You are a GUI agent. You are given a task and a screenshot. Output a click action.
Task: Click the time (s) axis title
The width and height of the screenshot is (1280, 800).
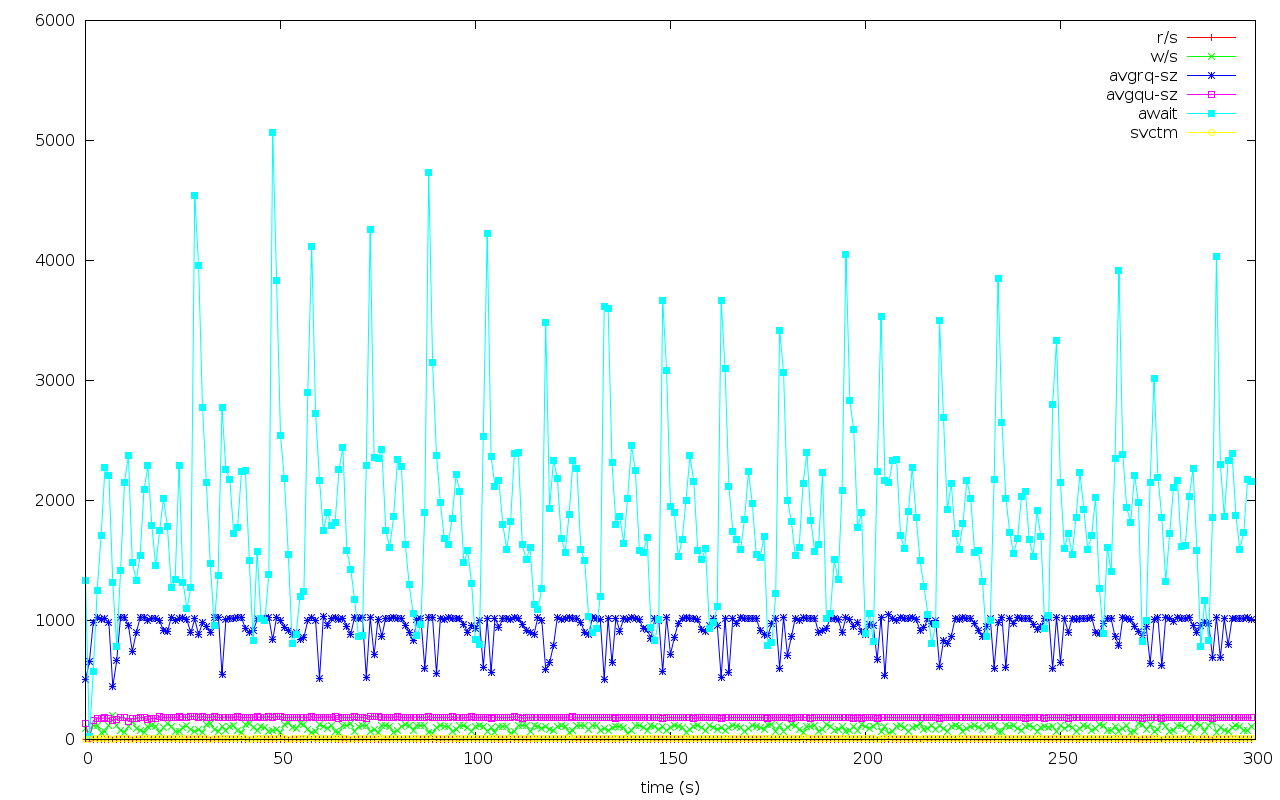[x=670, y=788]
